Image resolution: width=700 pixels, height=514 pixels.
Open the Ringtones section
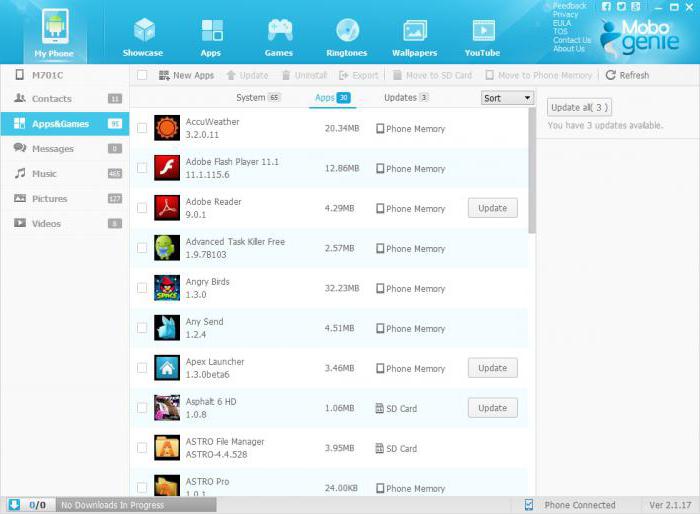(347, 37)
